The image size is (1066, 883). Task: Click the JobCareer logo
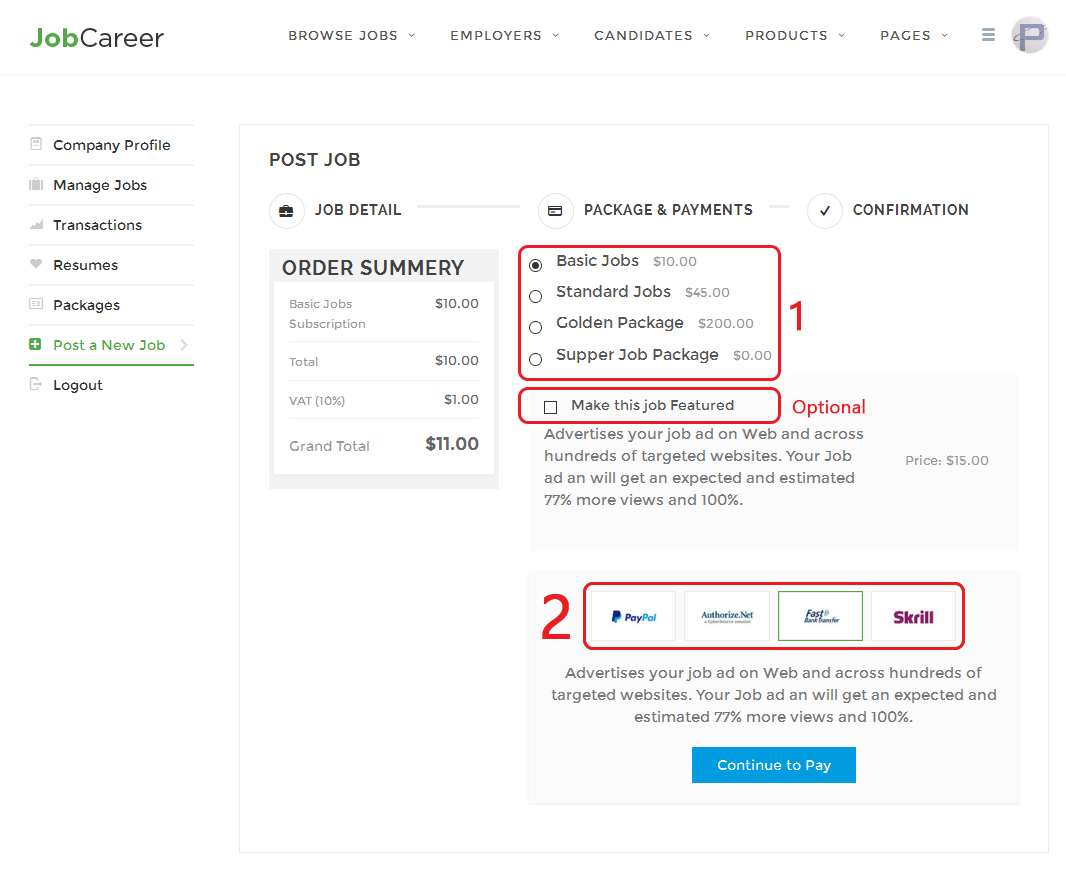(x=97, y=38)
